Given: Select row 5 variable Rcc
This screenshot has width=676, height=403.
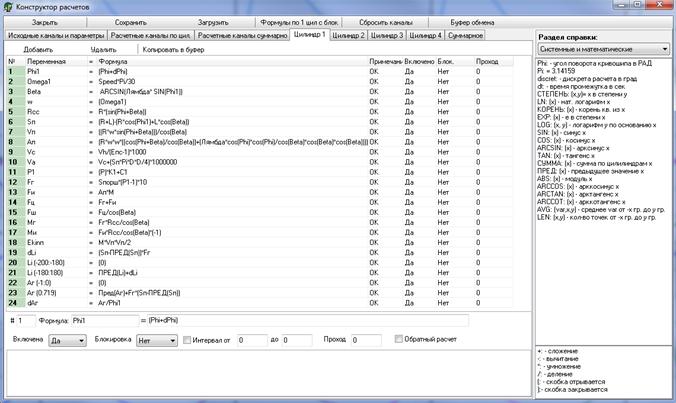Looking at the screenshot, I should point(33,112).
